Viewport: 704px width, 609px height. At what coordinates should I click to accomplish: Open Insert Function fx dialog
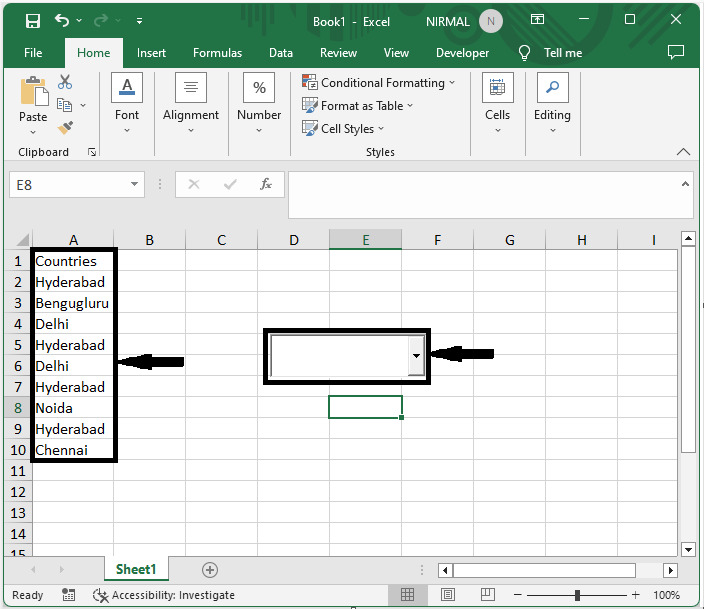[266, 184]
